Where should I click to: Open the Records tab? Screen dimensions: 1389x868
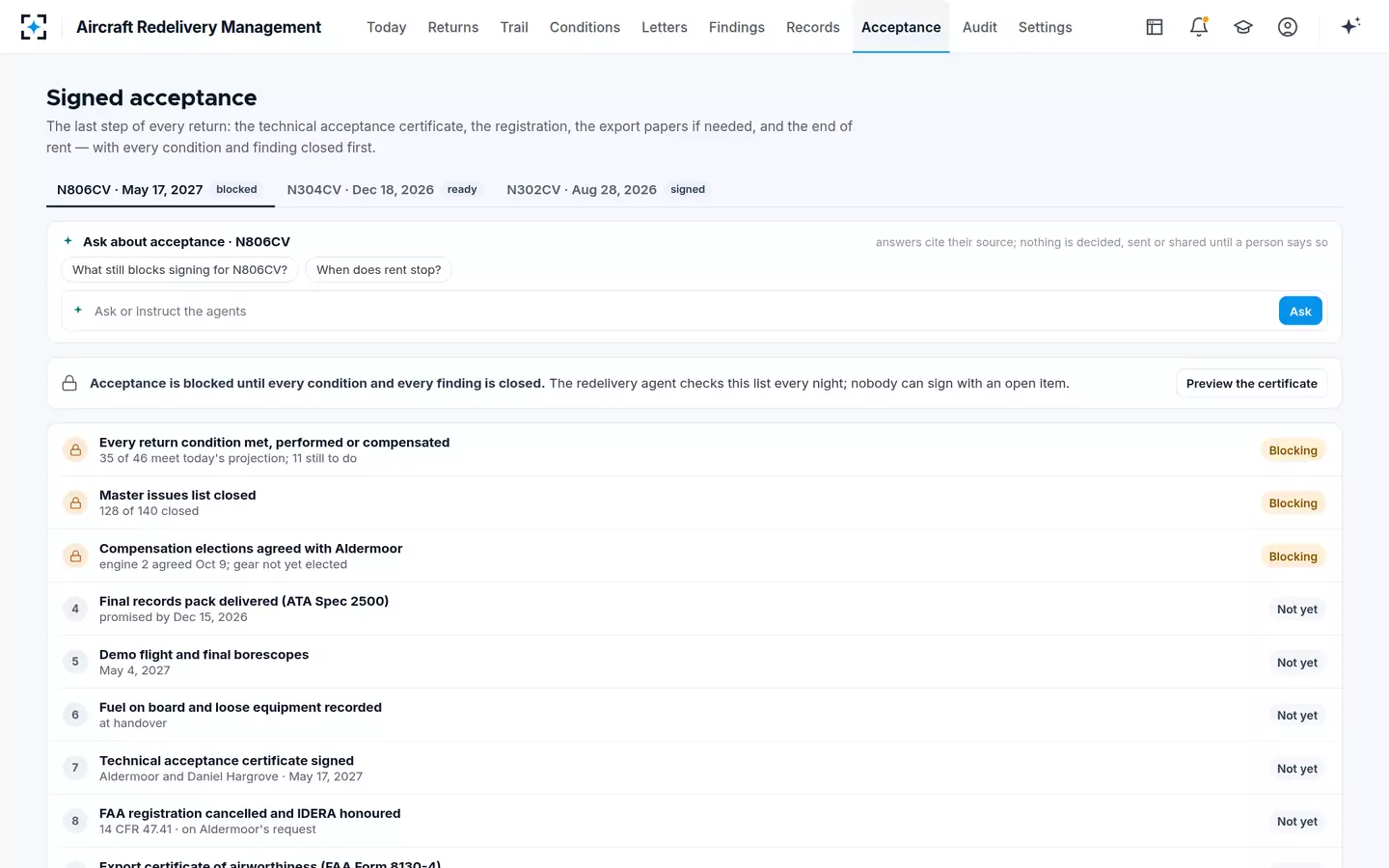pyautogui.click(x=812, y=27)
